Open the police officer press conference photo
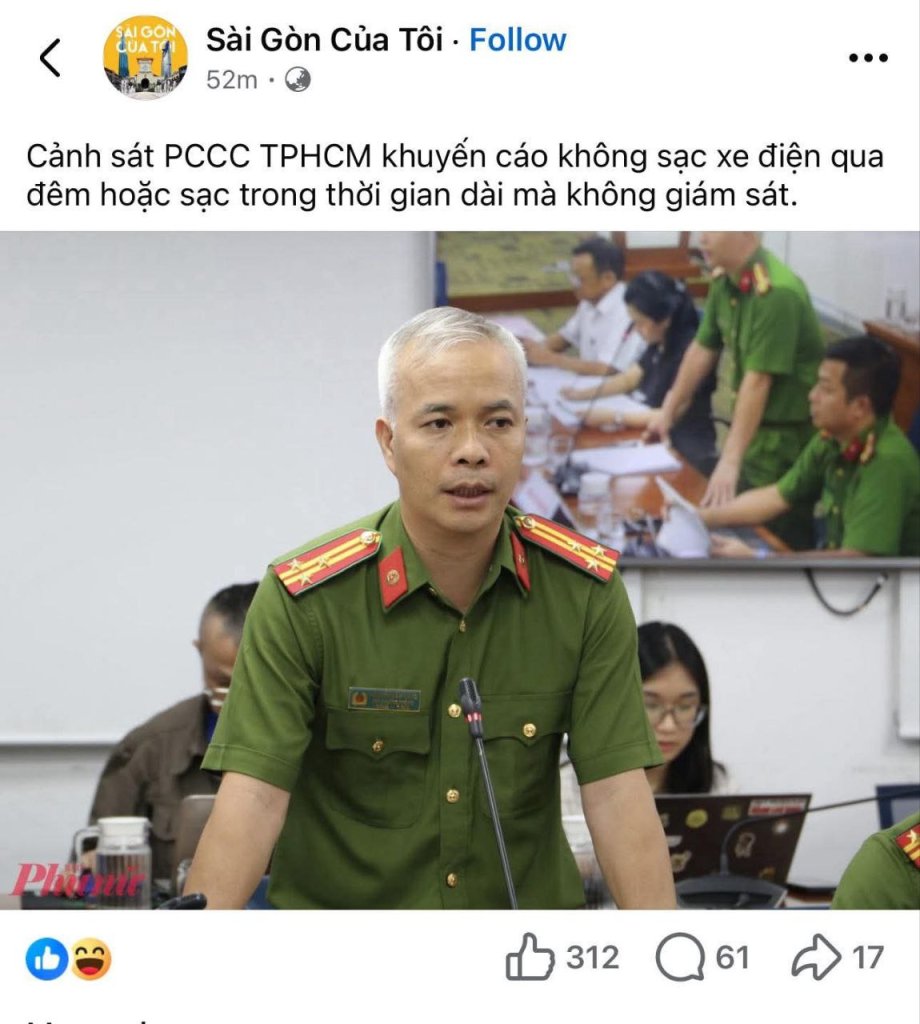The width and height of the screenshot is (920, 1024). coord(460,570)
